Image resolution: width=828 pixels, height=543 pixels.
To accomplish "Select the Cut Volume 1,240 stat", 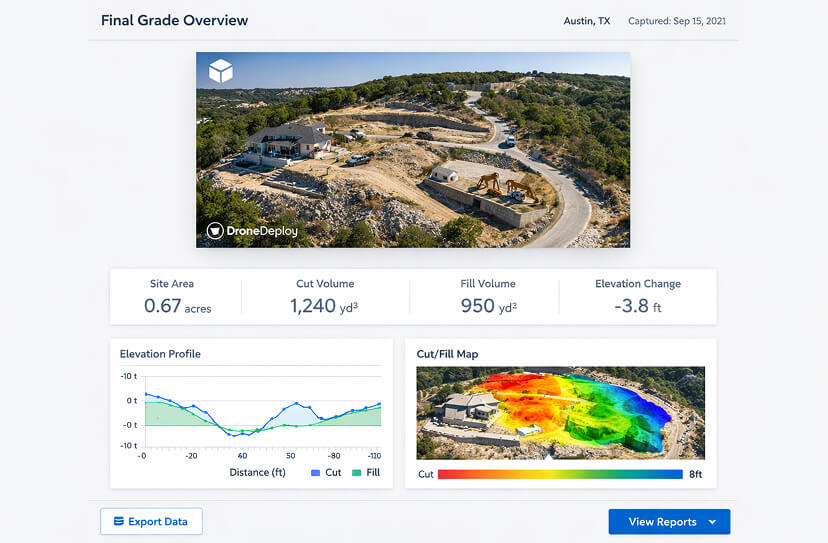I will click(325, 297).
